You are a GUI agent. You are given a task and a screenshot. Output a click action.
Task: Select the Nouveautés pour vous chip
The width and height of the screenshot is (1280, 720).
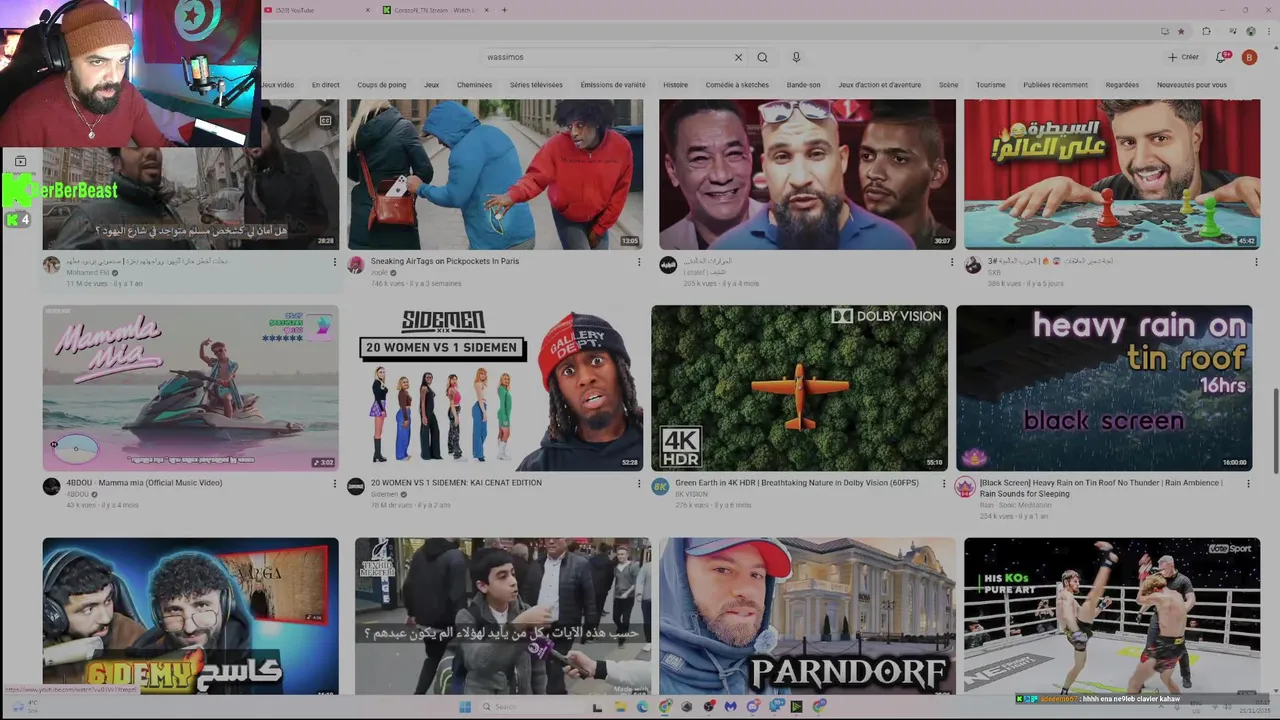tap(1192, 85)
